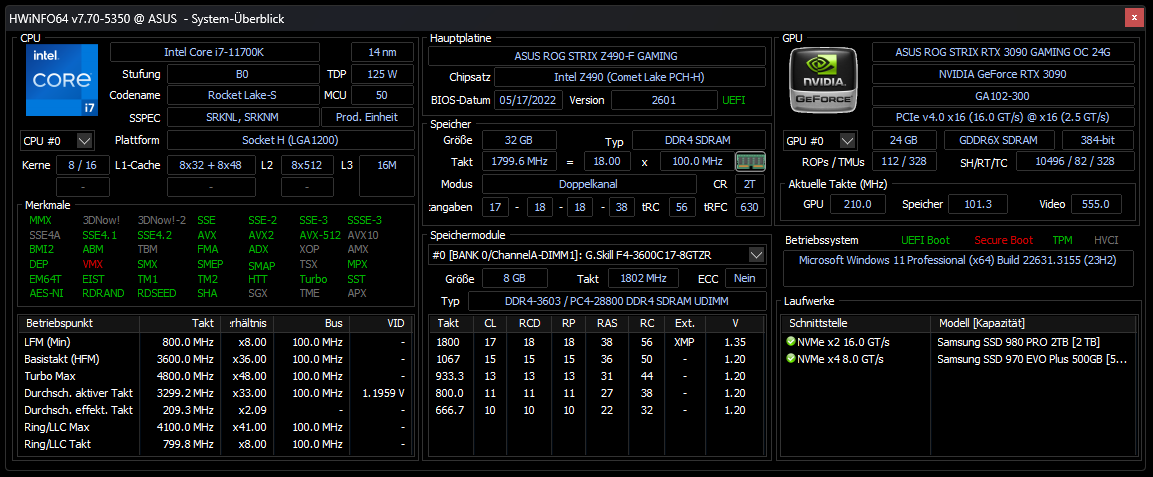The image size is (1153, 477).
Task: Click the ECC Nein field
Action: coord(746,278)
